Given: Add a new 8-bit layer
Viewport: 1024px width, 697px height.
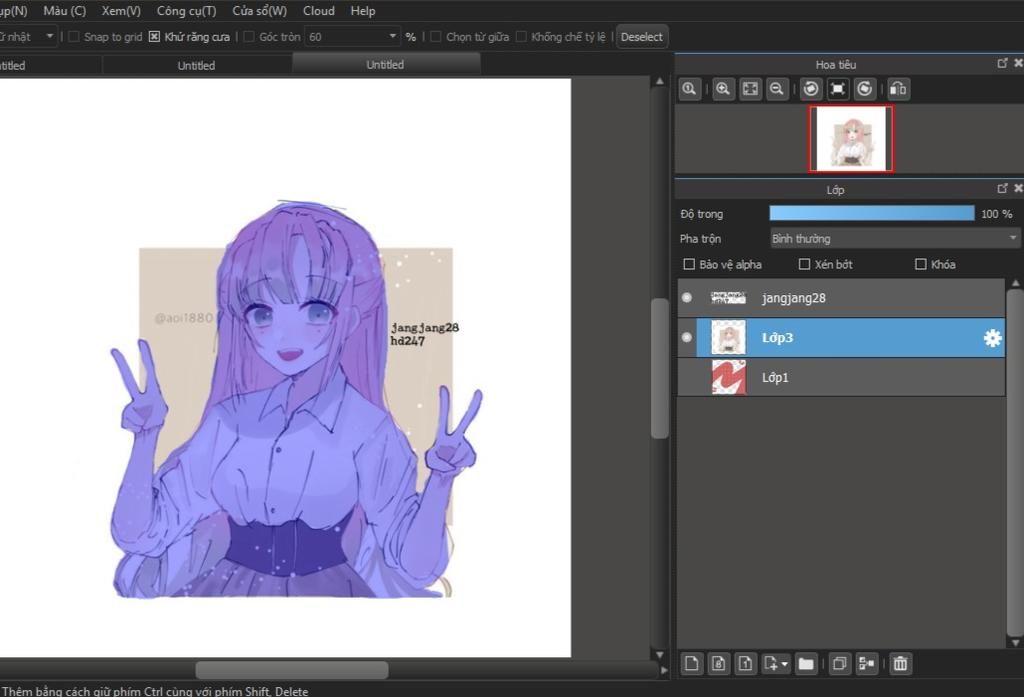Looking at the screenshot, I should [718, 664].
